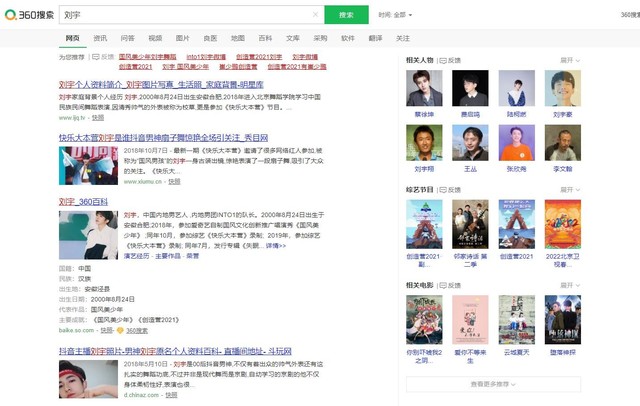Open the 时间: 全部 filter dropdown
640x406 pixels.
[394, 15]
